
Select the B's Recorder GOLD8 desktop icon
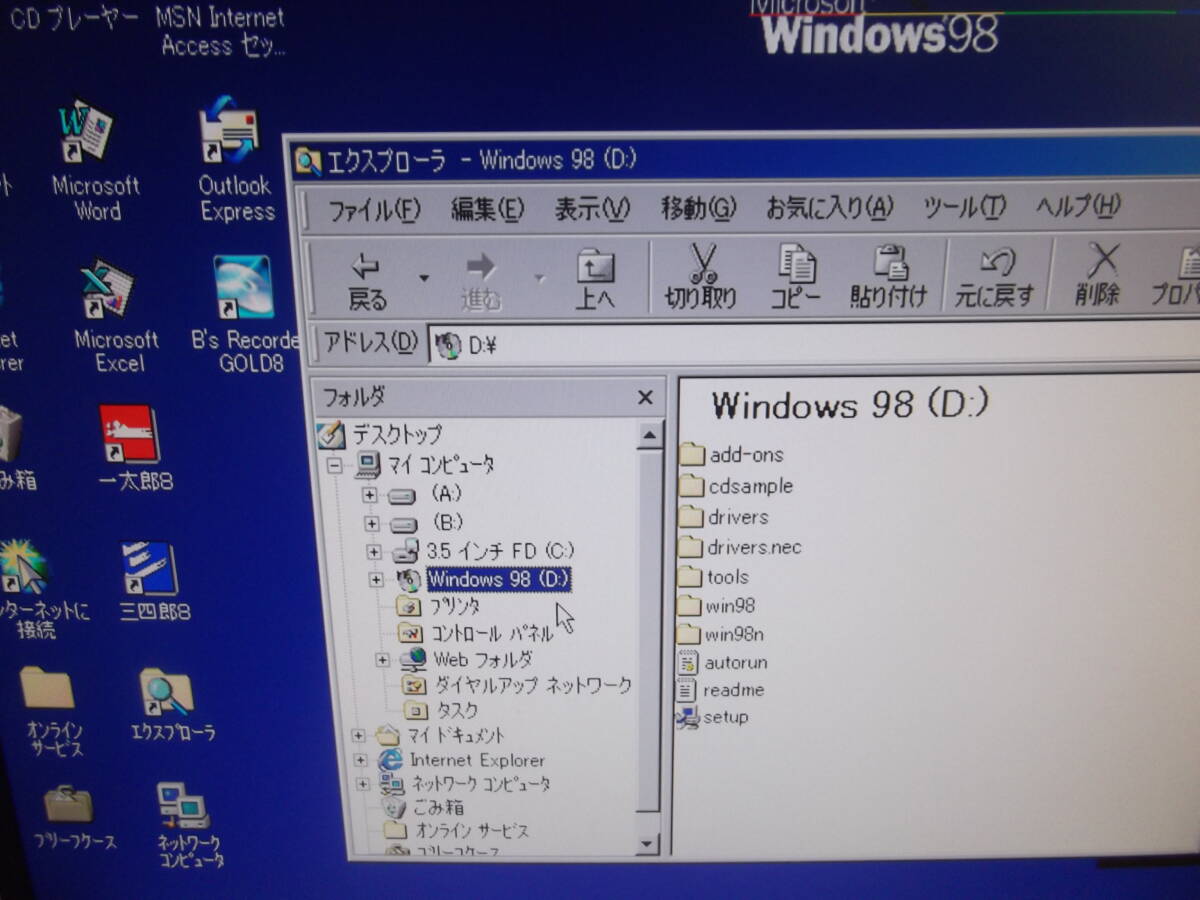[x=245, y=315]
